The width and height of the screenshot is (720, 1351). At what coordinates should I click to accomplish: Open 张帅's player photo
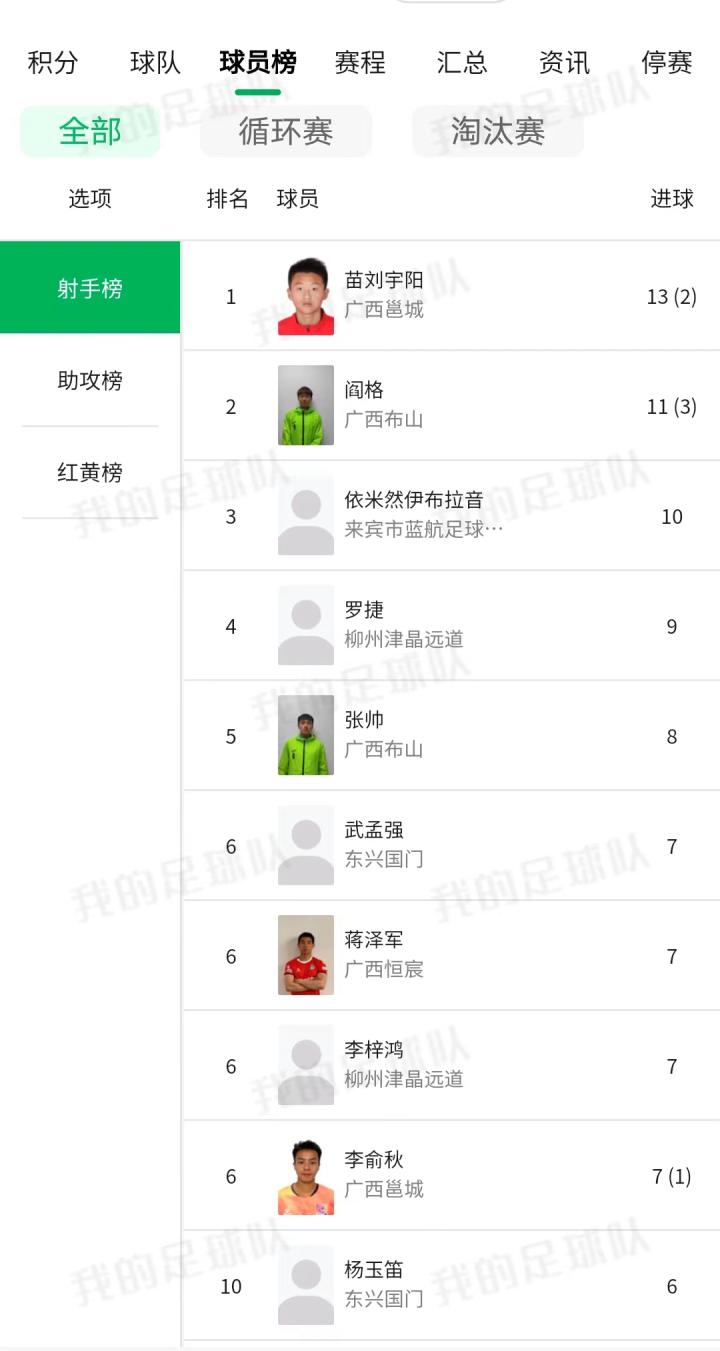[x=306, y=736]
